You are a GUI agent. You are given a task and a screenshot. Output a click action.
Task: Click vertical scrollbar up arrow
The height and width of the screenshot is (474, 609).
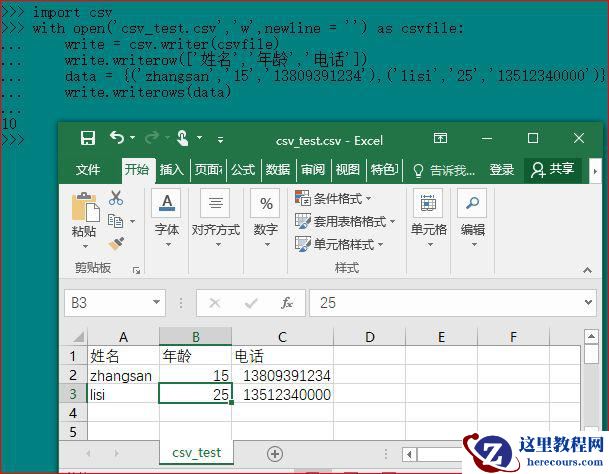591,336
